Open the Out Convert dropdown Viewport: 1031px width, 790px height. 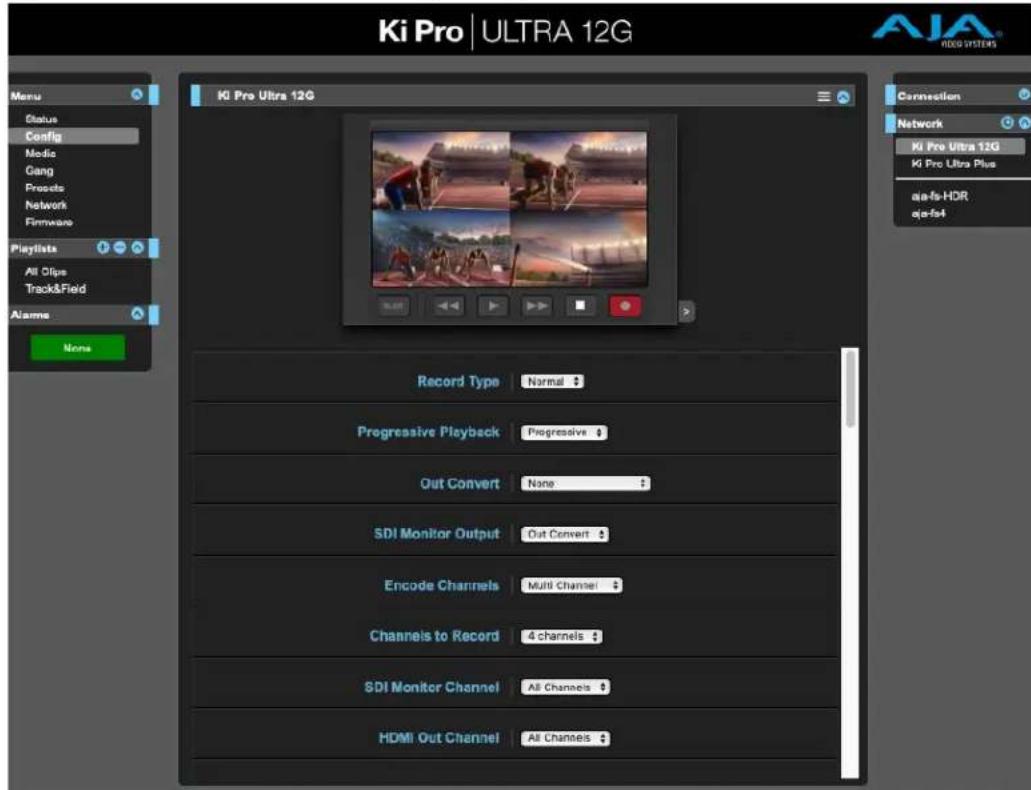585,483
